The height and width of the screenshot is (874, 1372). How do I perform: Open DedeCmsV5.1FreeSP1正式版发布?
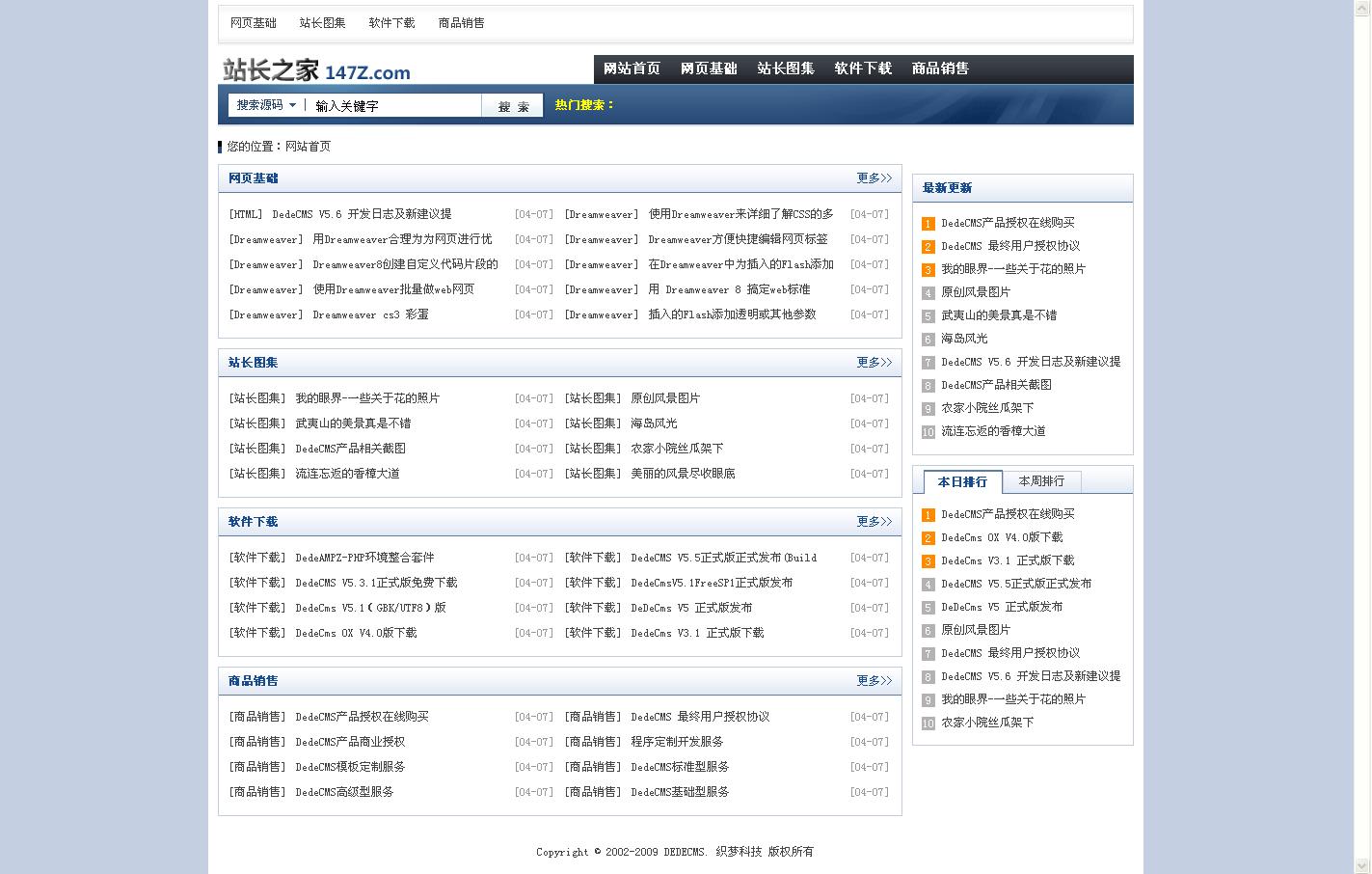(x=712, y=583)
